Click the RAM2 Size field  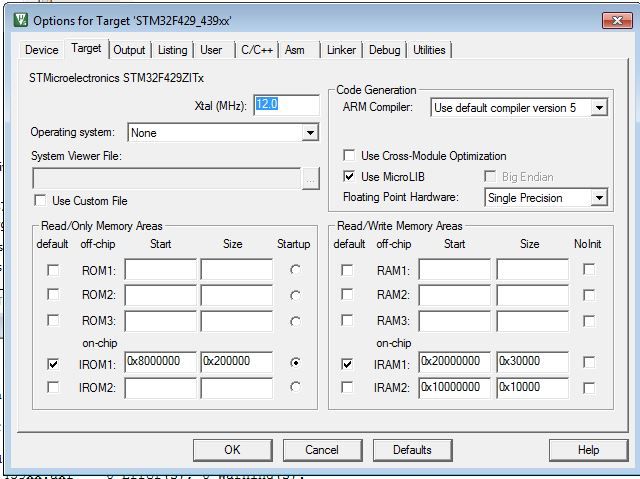point(533,295)
